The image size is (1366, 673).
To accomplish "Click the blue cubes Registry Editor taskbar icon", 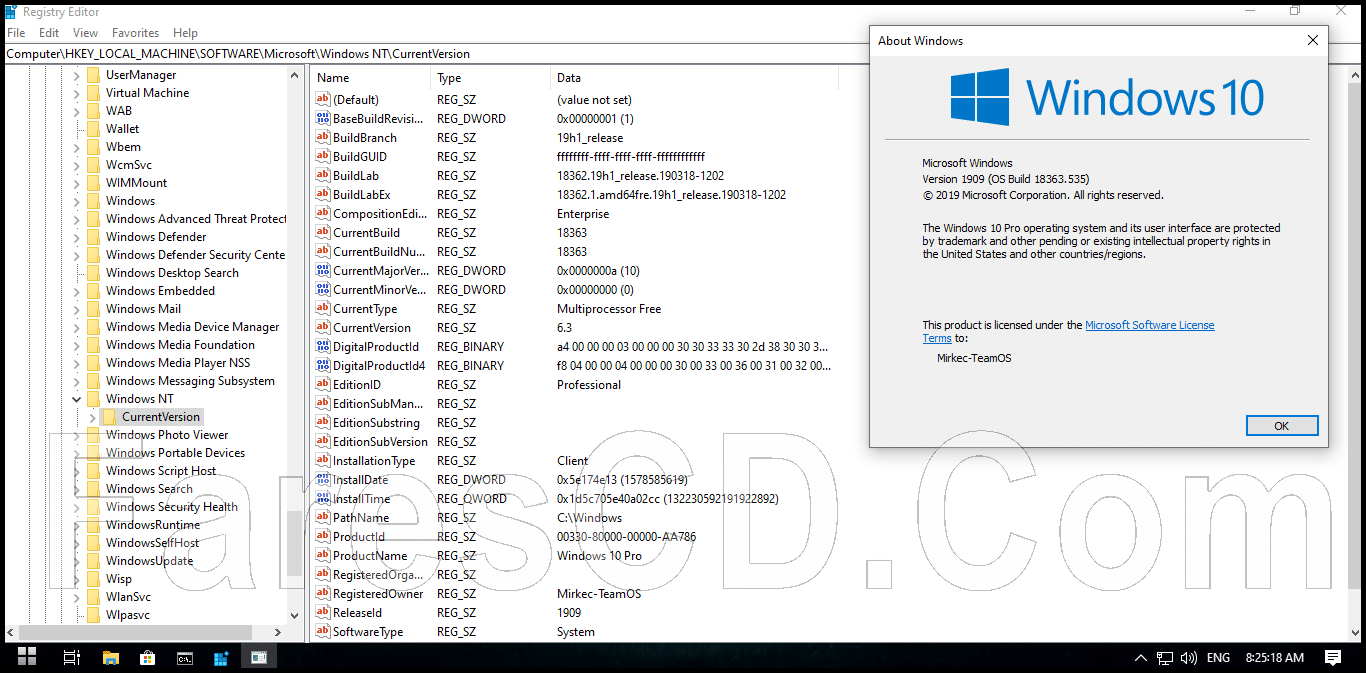I will [222, 657].
